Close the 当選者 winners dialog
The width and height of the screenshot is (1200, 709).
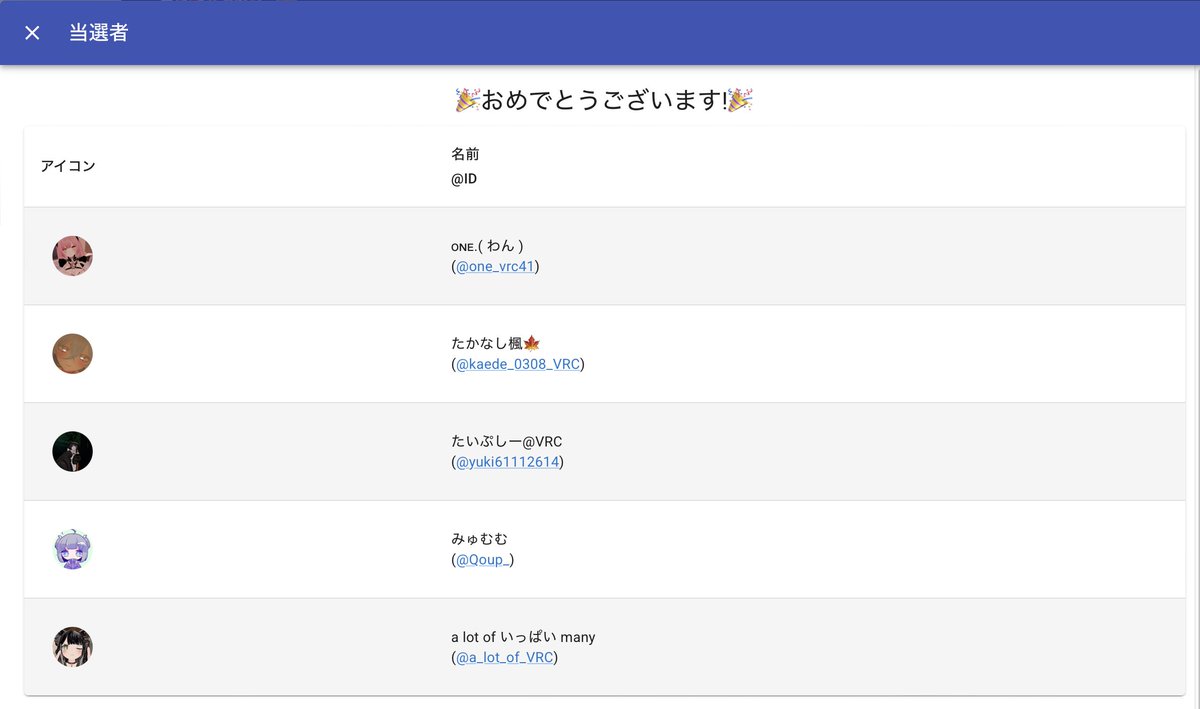(x=31, y=32)
